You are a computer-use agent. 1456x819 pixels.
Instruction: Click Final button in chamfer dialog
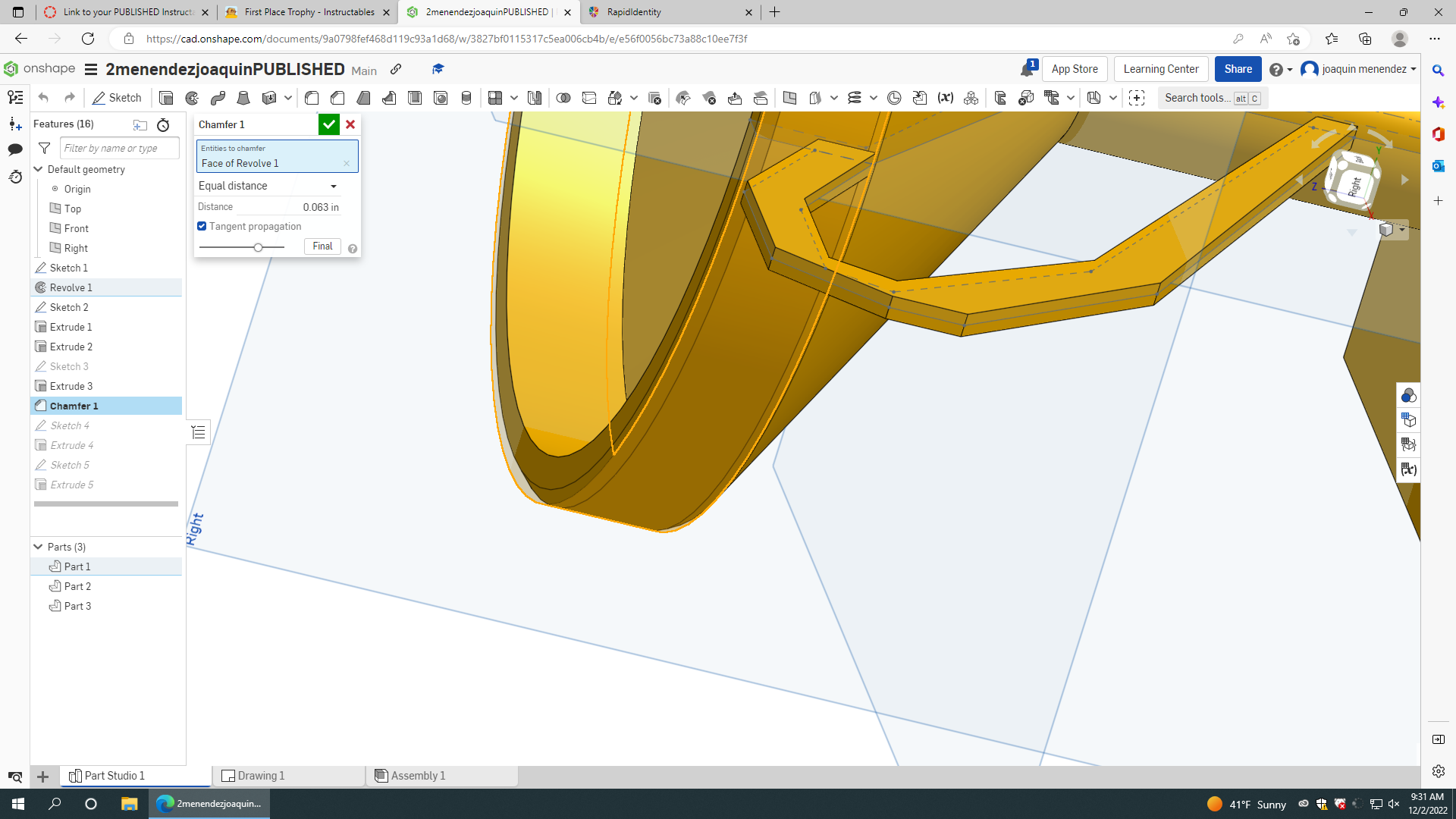323,246
